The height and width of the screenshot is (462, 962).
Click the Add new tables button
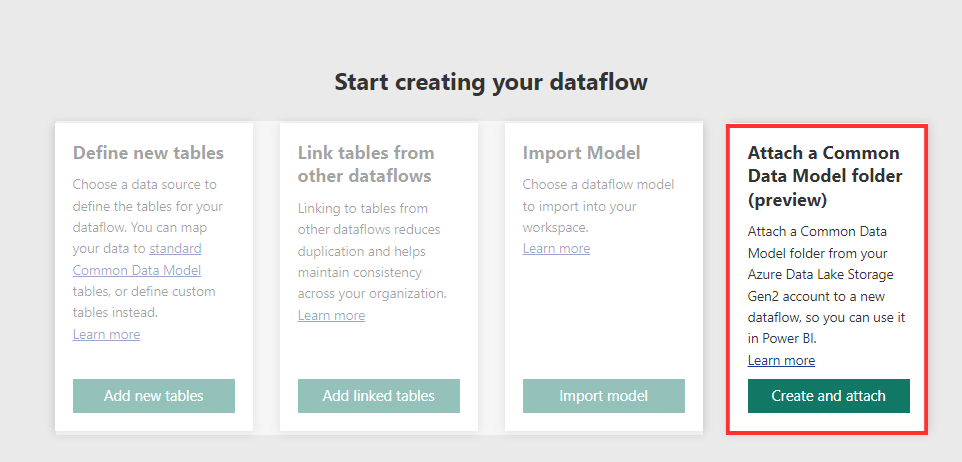pos(153,396)
